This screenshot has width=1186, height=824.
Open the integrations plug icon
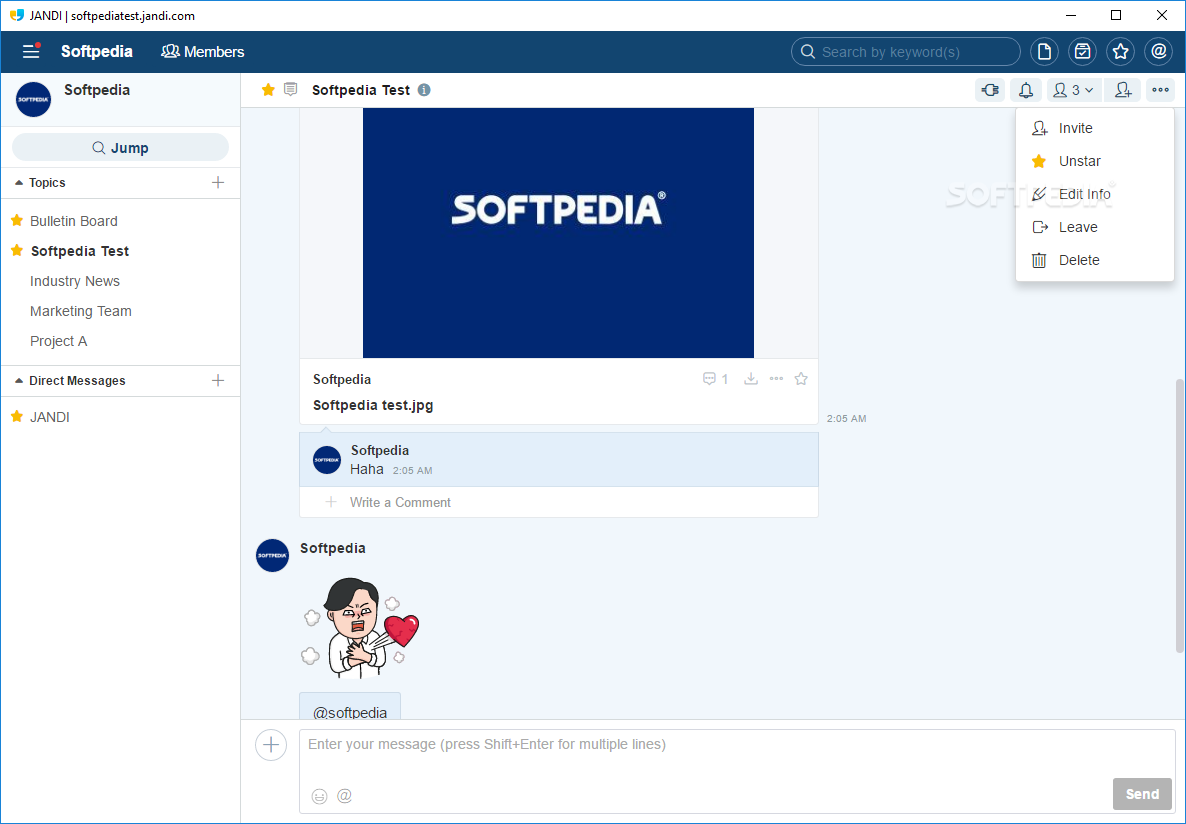click(990, 90)
